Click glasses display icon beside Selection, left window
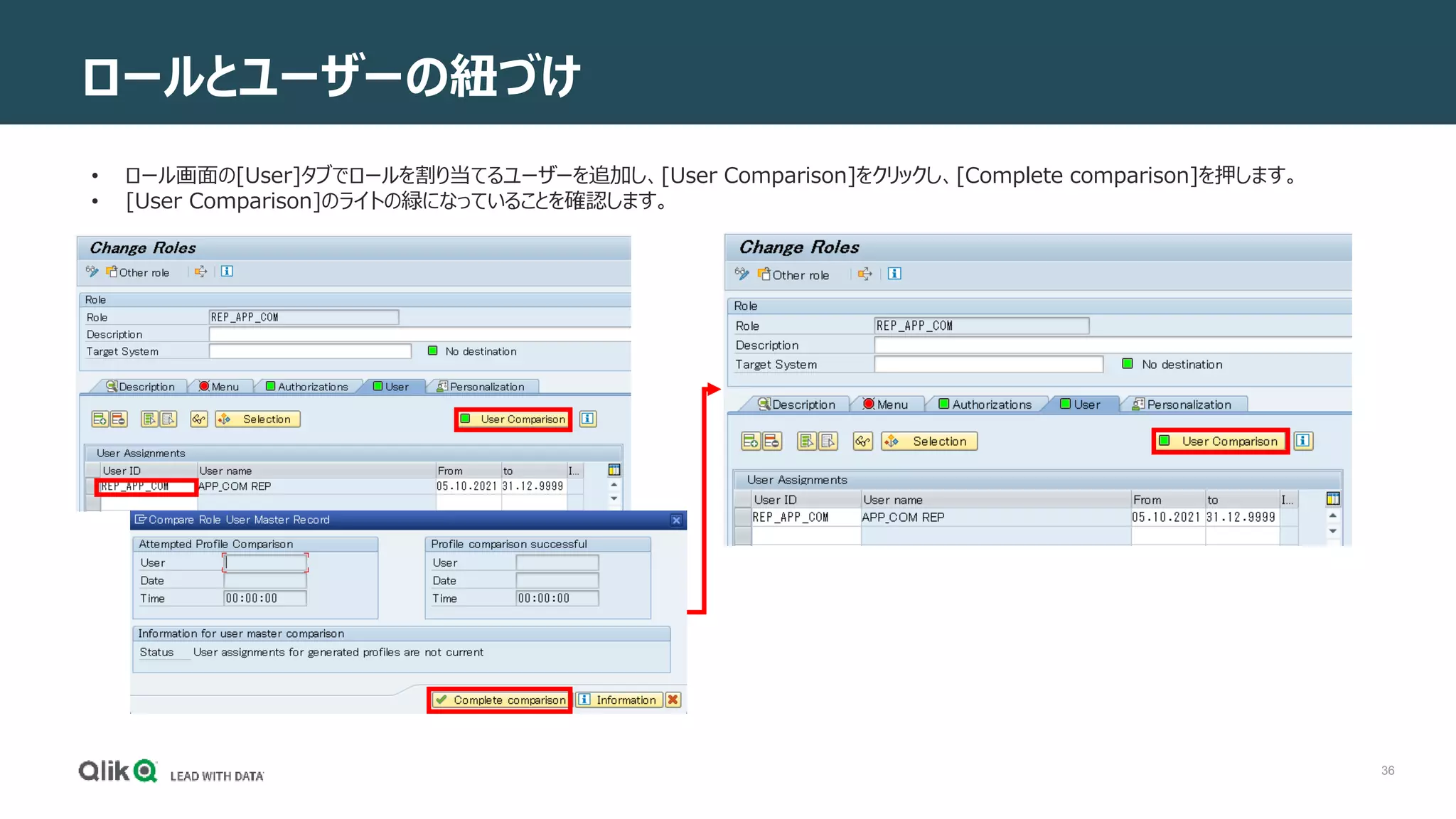1456x819 pixels. pyautogui.click(x=199, y=419)
